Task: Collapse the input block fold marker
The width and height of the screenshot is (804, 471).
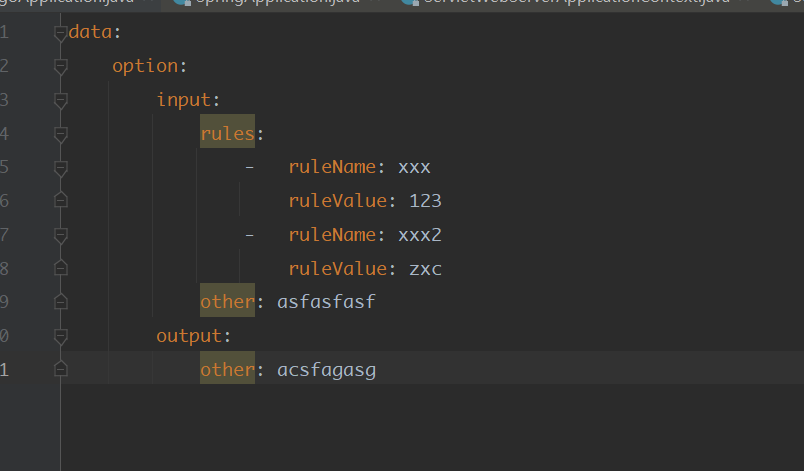Action: [61, 101]
